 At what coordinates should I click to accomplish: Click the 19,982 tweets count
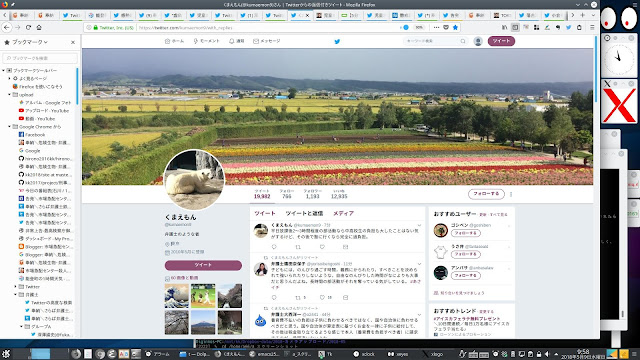tap(262, 196)
